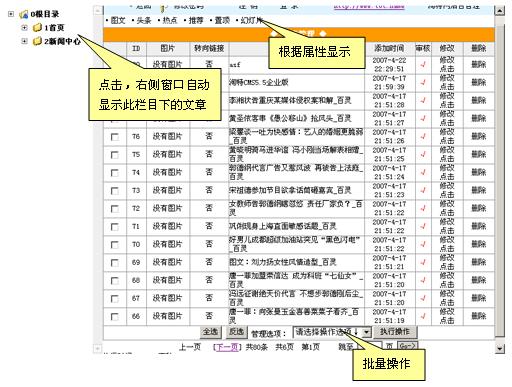Click the 审核 checkmark icon for ID 72
512x387 pixels.
(423, 208)
